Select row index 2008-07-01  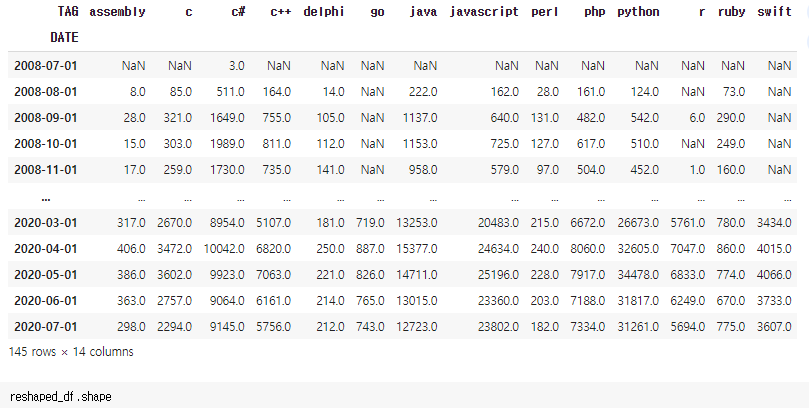tap(45, 66)
